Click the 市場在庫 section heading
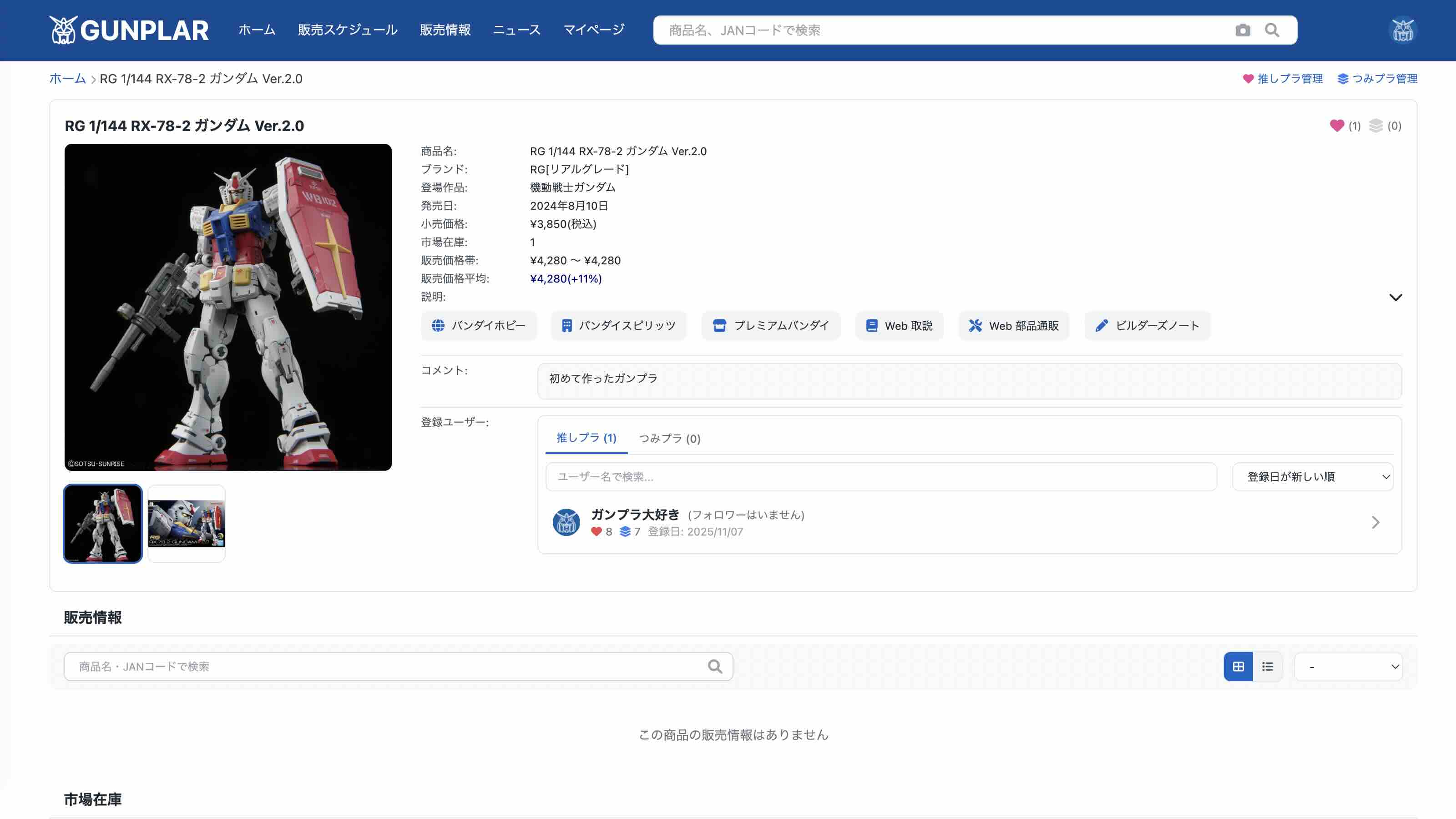Image resolution: width=1456 pixels, height=819 pixels. (x=93, y=799)
